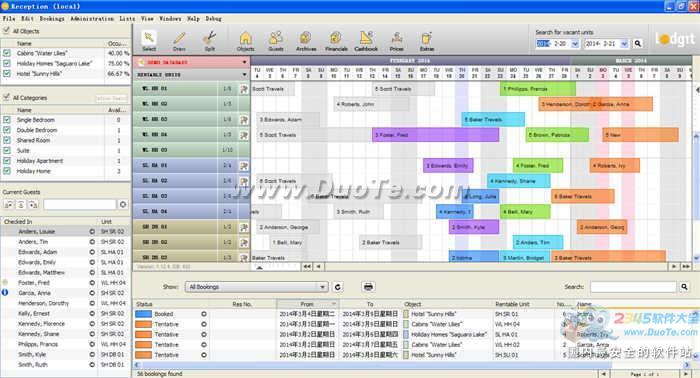700x378 pixels.
Task: Choose the Split scissors tool
Action: [210, 41]
